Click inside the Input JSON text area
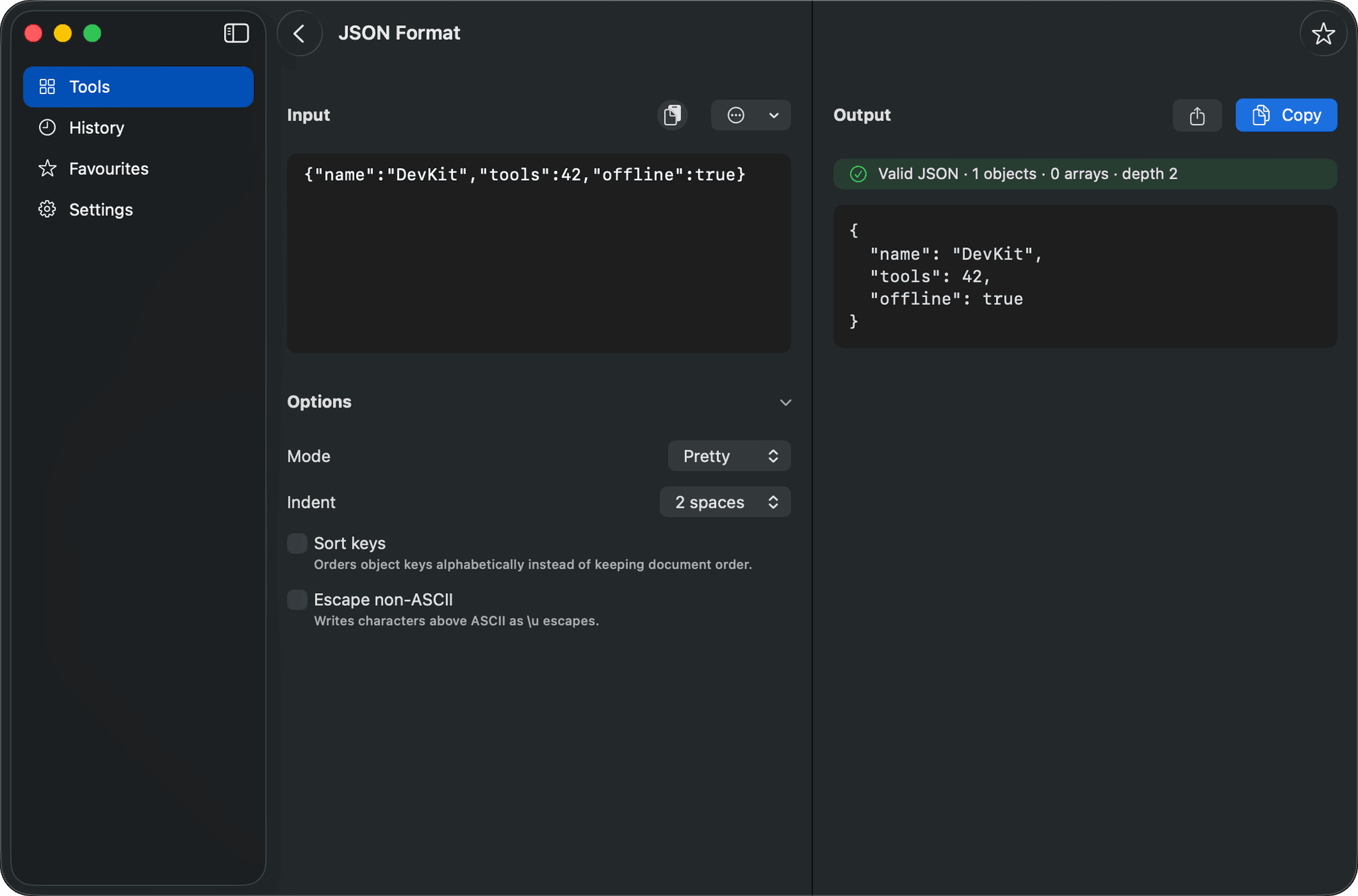Image resolution: width=1358 pixels, height=896 pixels. pyautogui.click(x=538, y=253)
